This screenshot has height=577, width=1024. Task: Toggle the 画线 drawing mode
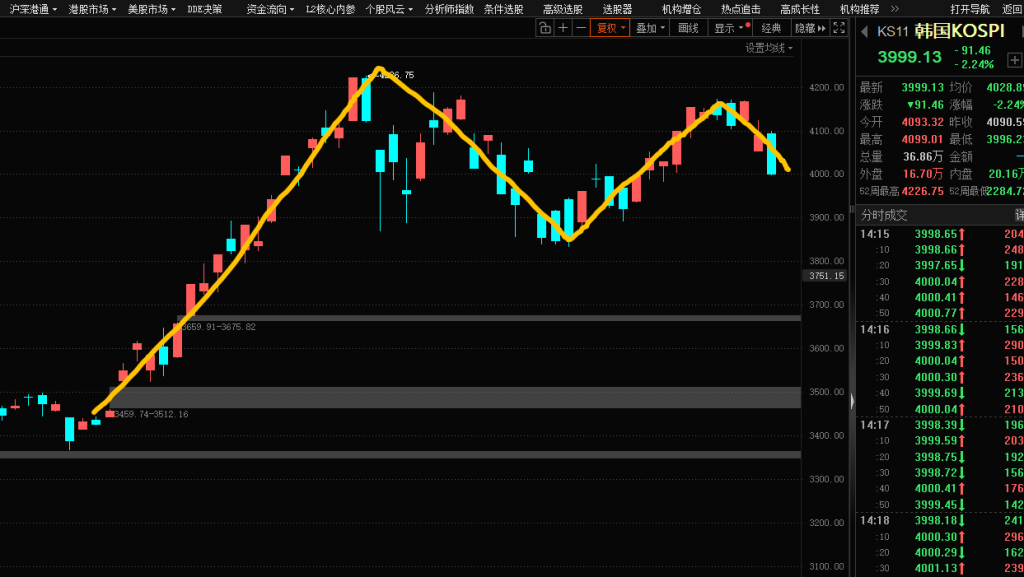688,28
